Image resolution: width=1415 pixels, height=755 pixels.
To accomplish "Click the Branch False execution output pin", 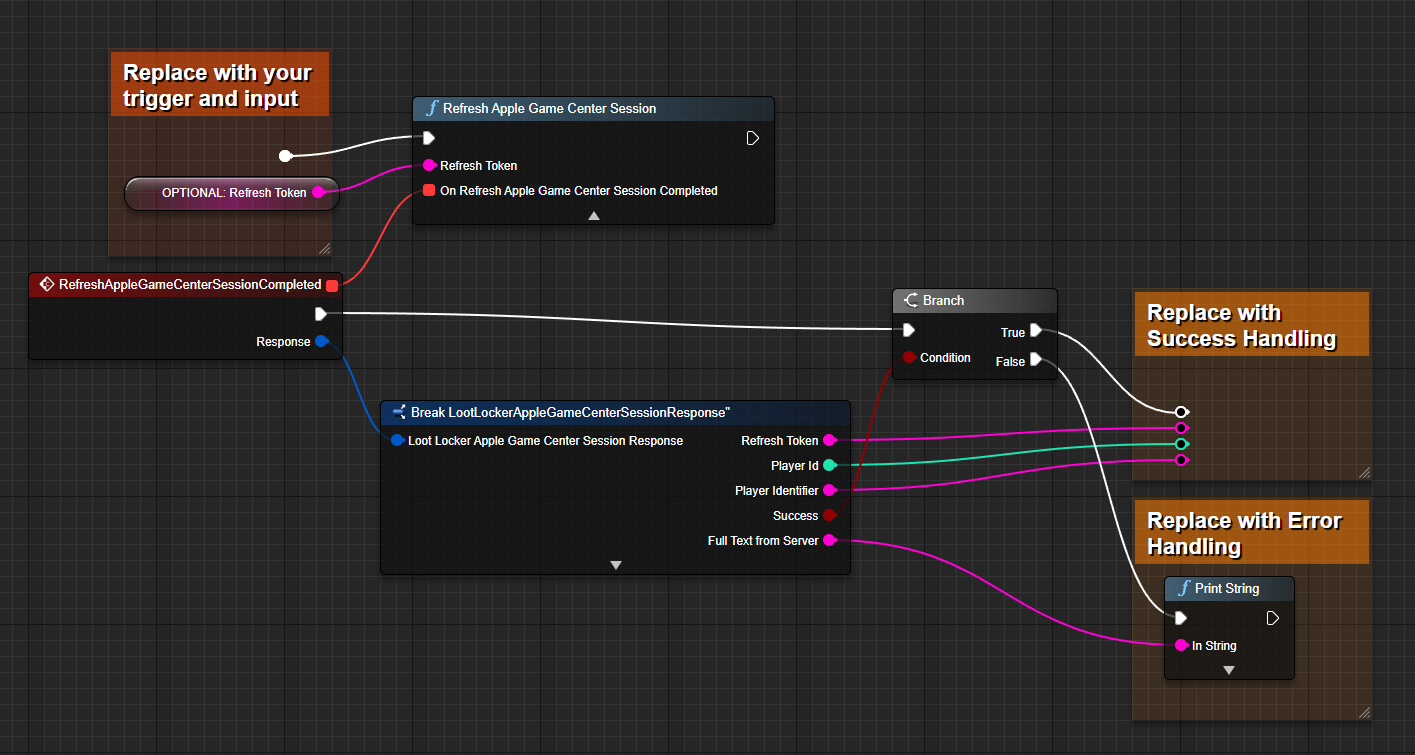I will (1036, 360).
